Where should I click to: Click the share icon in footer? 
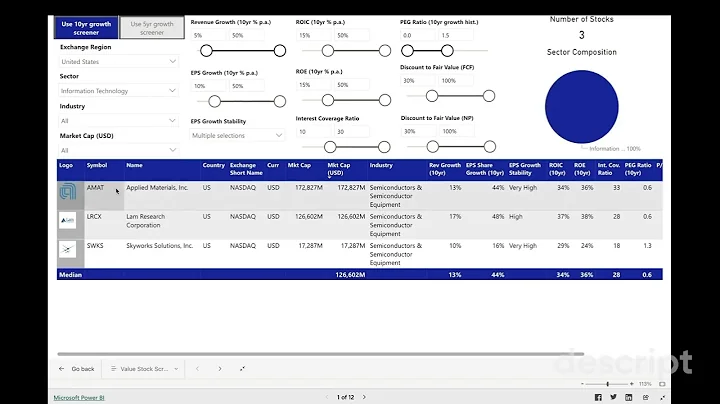[646, 397]
